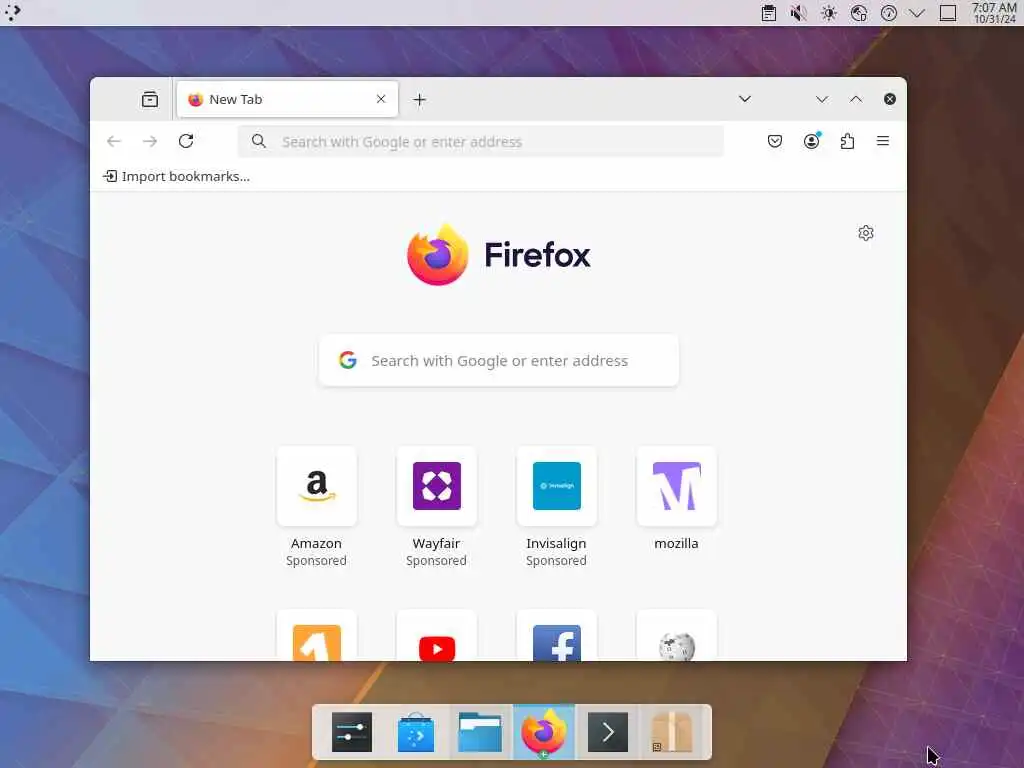The height and width of the screenshot is (768, 1024).
Task: Launch Konsole terminal from the dock
Action: (x=608, y=732)
